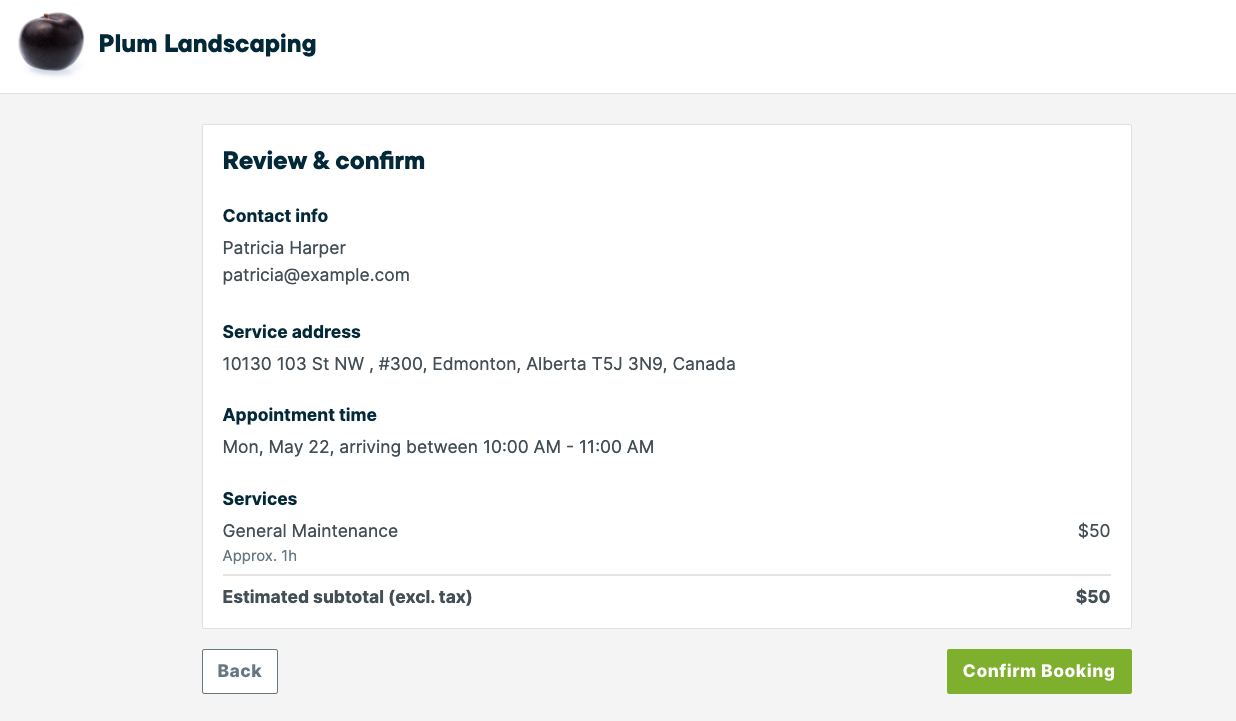Screen dimensions: 1236x721
Task: Click the Estimated subtotal label
Action: (347, 597)
